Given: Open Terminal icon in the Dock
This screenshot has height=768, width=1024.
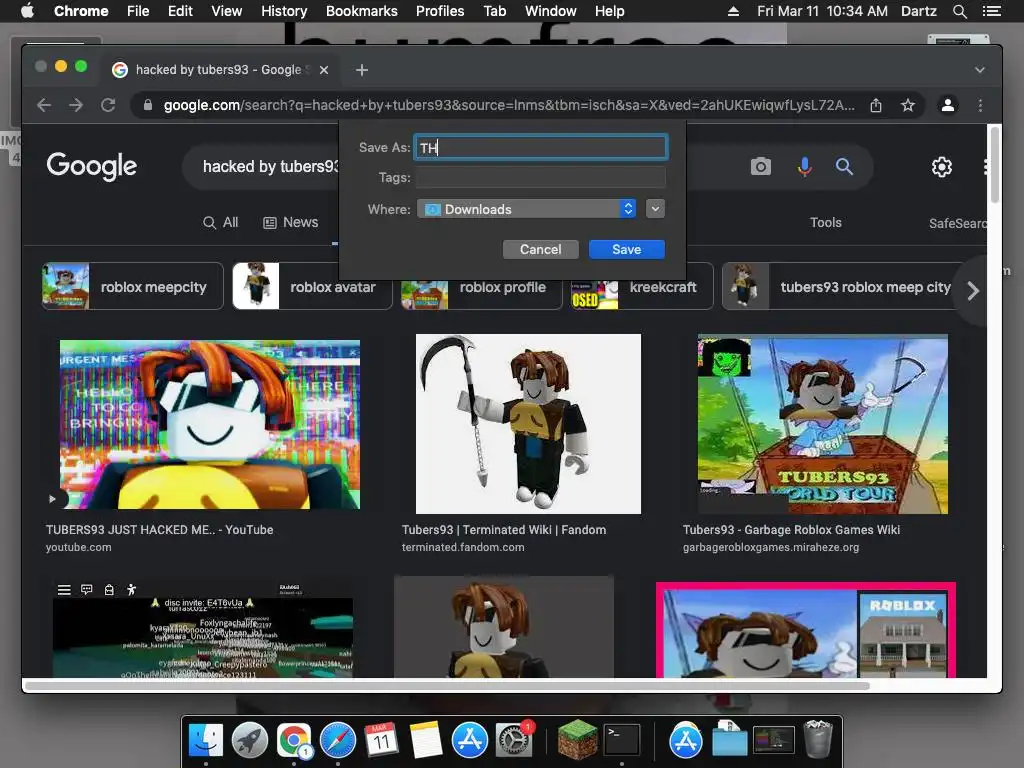Looking at the screenshot, I should (x=622, y=740).
